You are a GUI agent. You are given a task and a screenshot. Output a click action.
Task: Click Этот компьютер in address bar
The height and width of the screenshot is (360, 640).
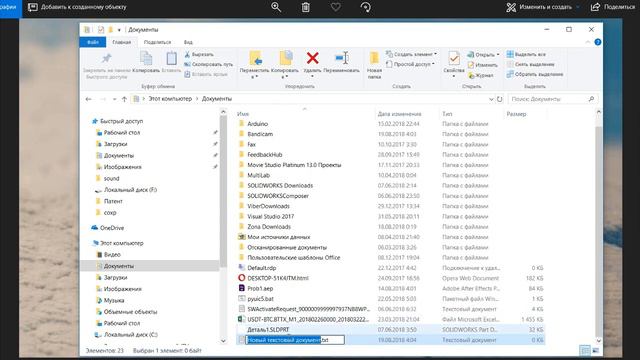170,99
